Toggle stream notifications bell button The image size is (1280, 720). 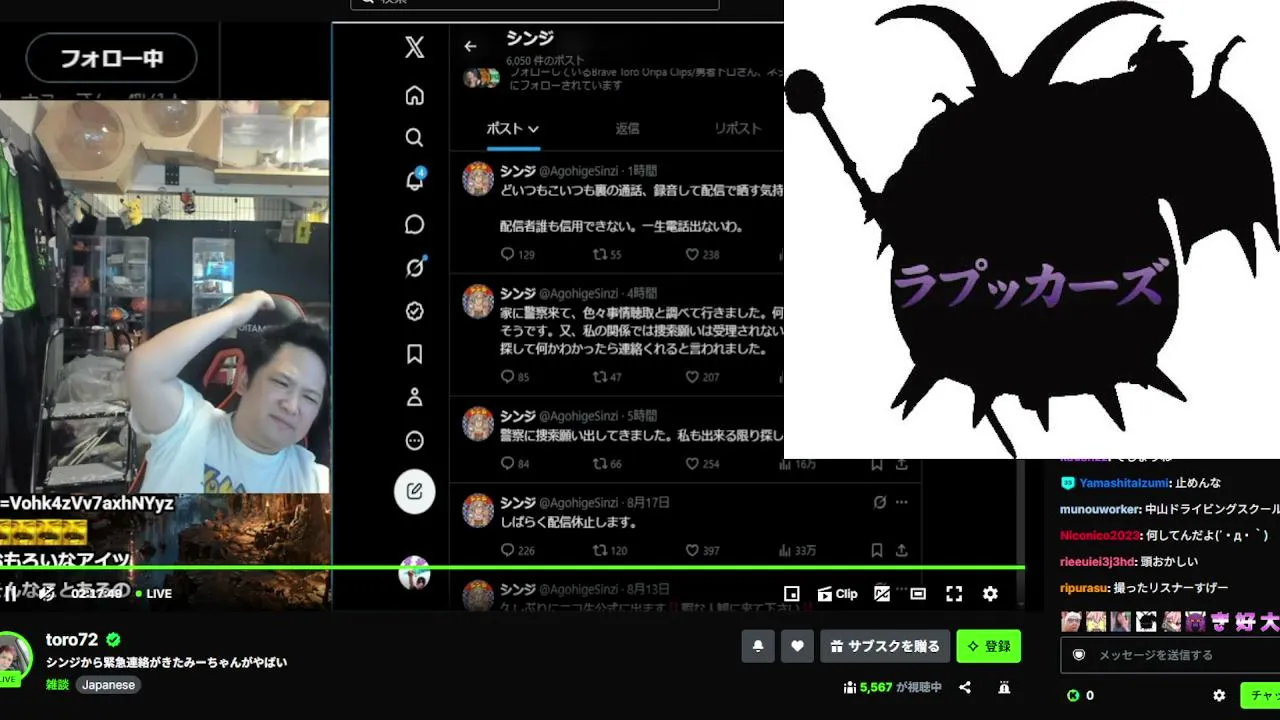[758, 646]
